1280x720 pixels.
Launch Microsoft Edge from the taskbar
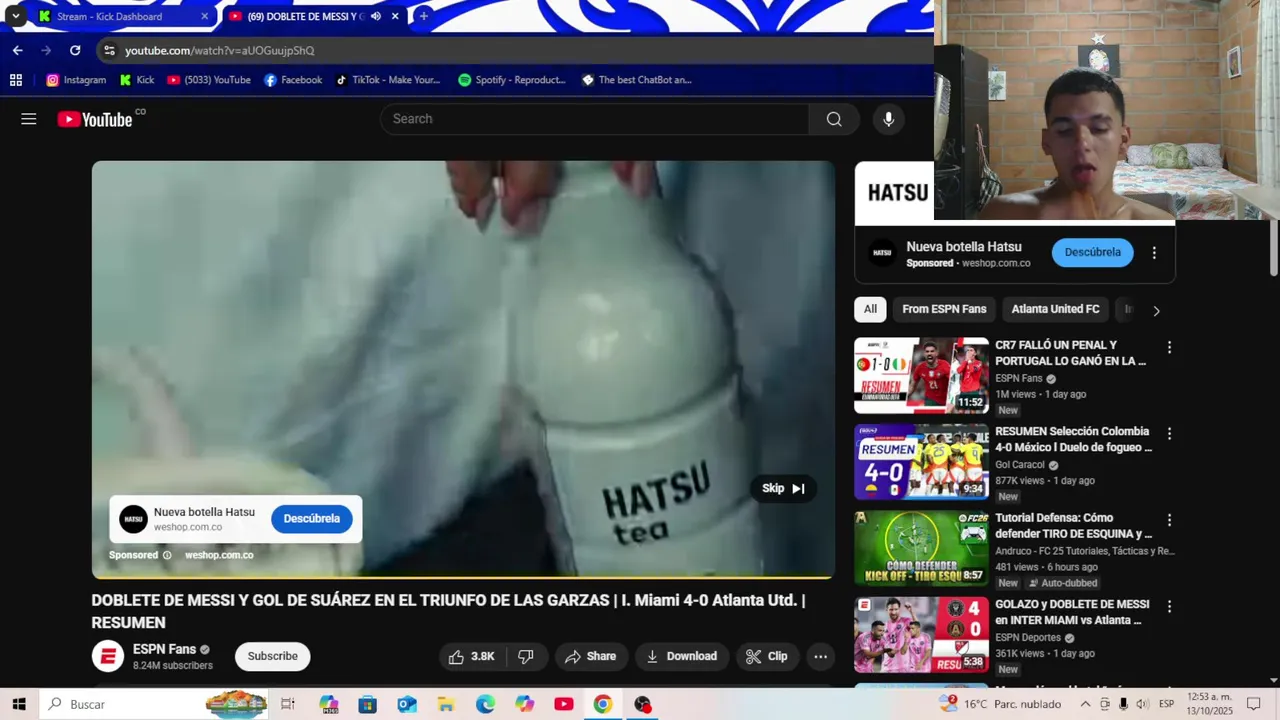pyautogui.click(x=485, y=704)
